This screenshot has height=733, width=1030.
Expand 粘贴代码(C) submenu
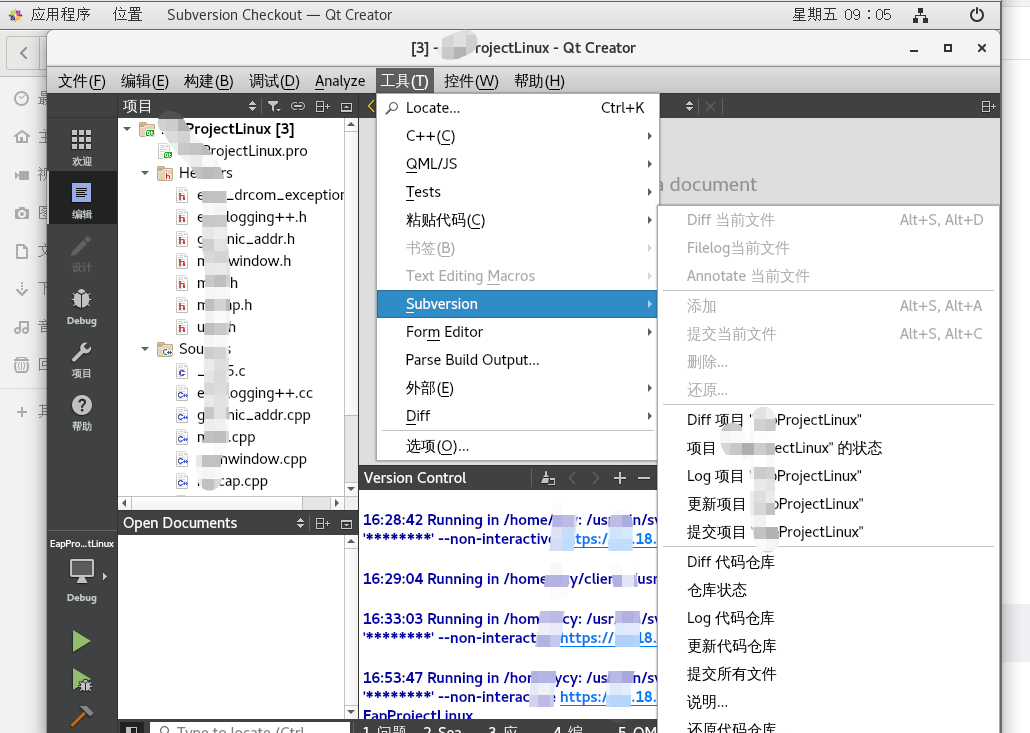click(x=517, y=220)
